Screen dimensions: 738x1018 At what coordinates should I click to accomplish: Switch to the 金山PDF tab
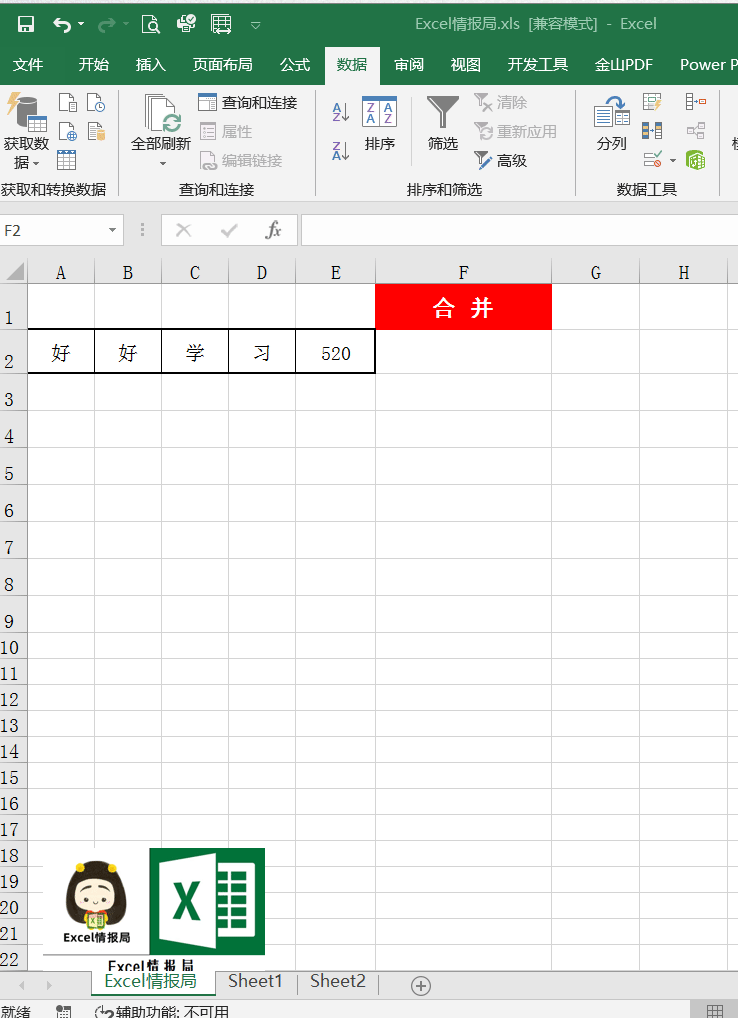[x=624, y=65]
